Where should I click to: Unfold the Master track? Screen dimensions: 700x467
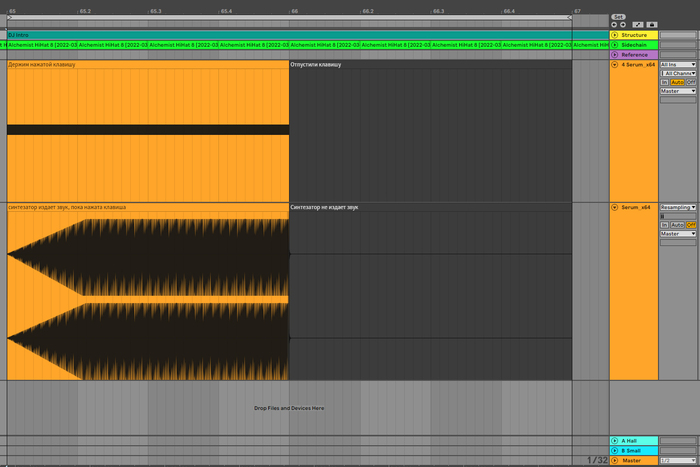pos(614,461)
